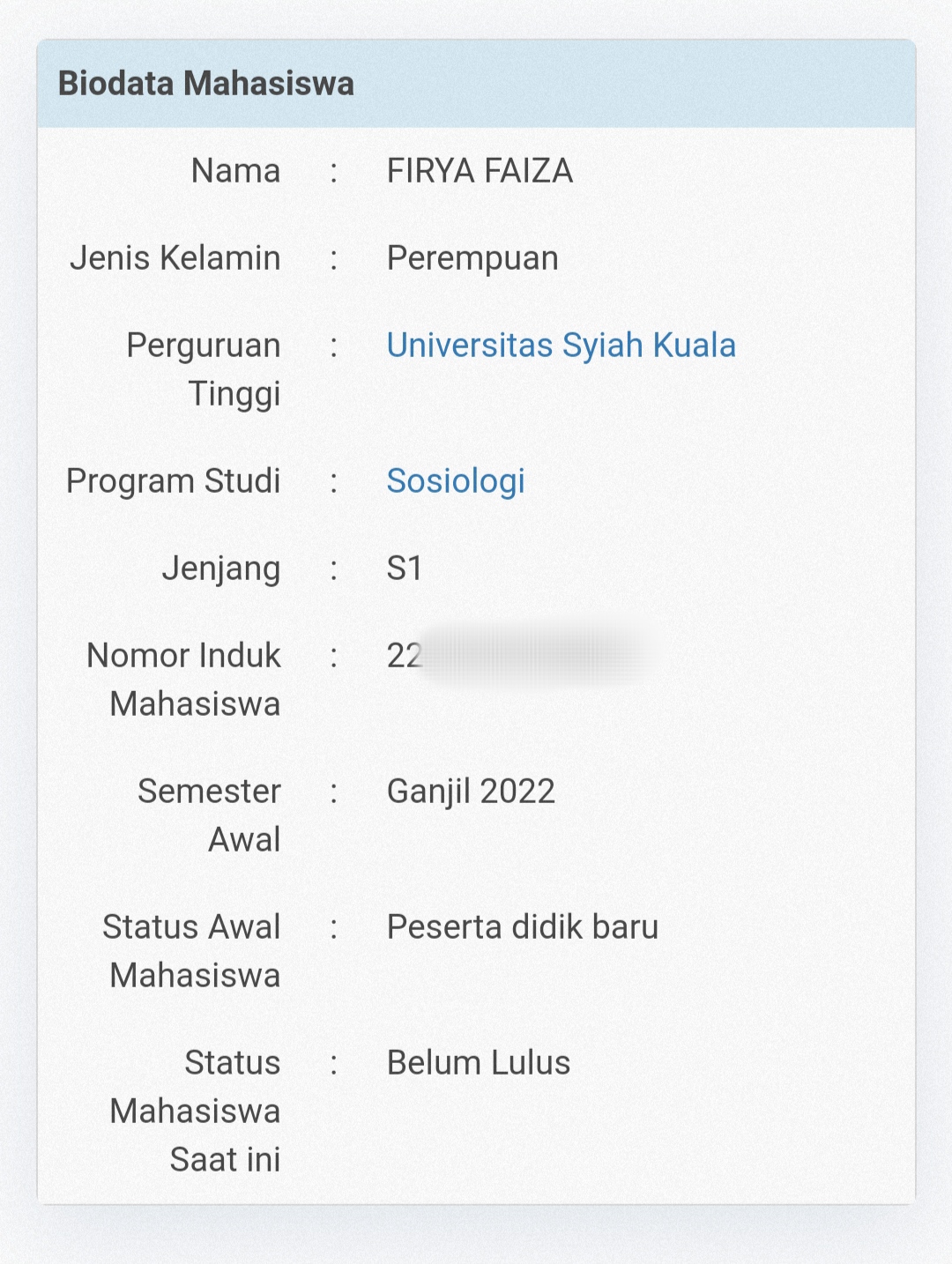The width and height of the screenshot is (952, 1264).
Task: Click the Perempuan gender value
Action: point(472,258)
